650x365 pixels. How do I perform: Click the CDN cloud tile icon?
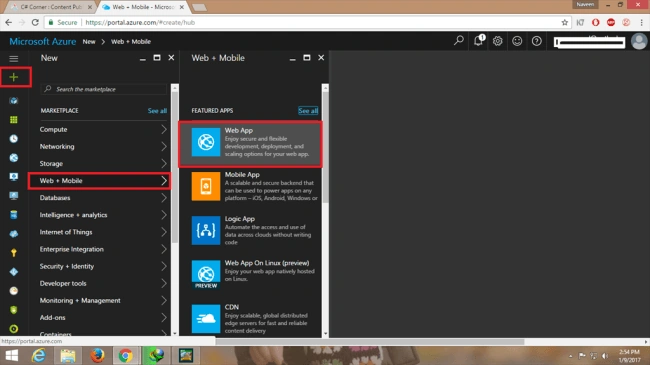click(x=206, y=319)
